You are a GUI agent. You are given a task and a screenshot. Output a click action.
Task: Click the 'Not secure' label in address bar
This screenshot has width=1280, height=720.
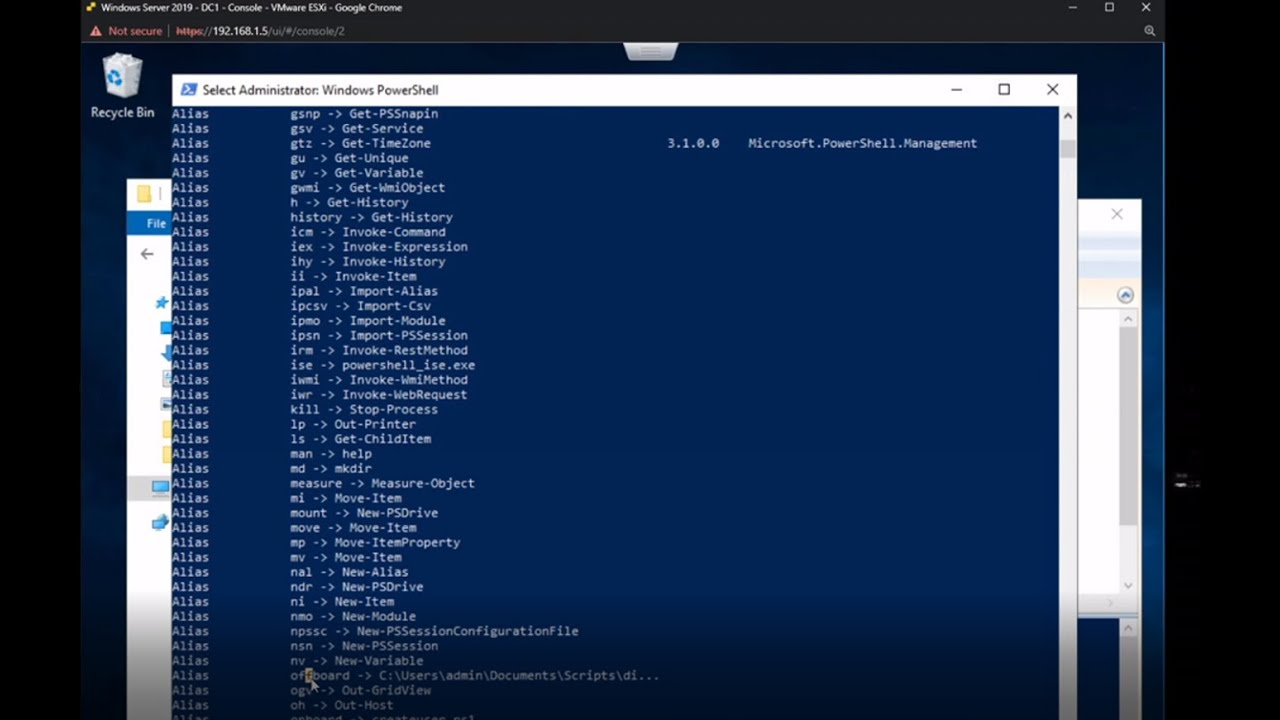[x=135, y=31]
